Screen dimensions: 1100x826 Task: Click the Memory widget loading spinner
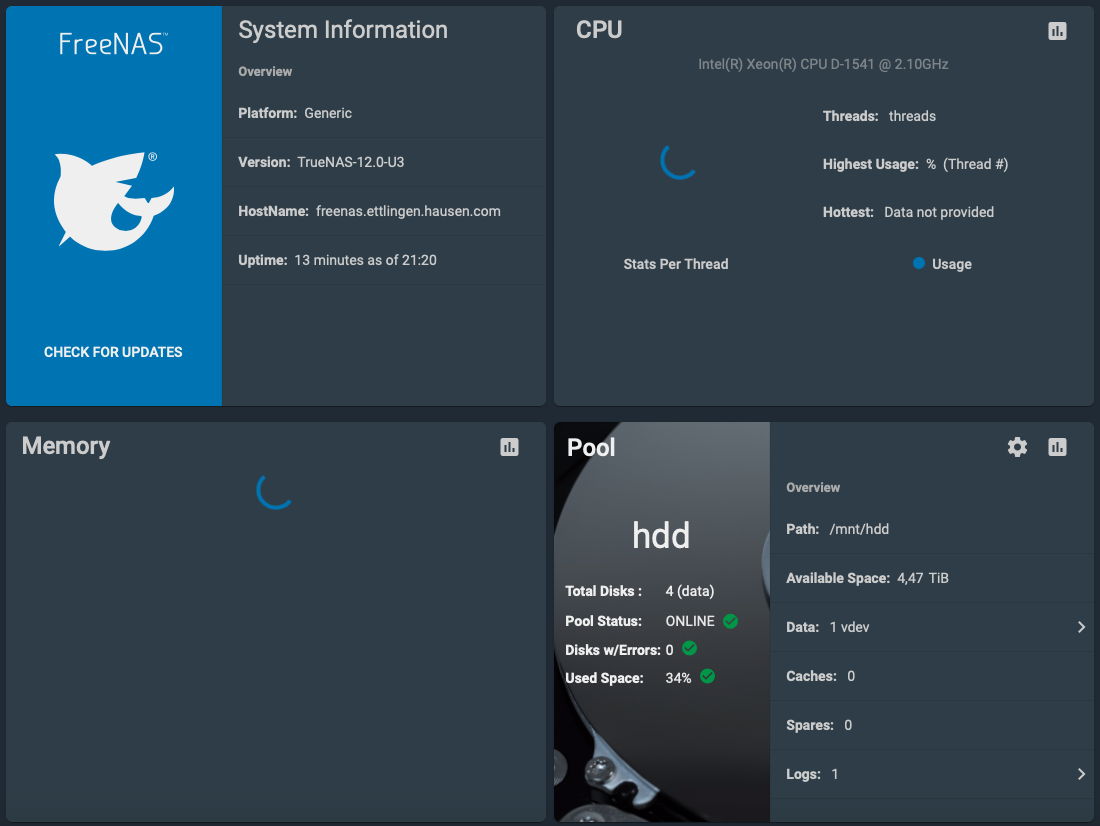275,489
